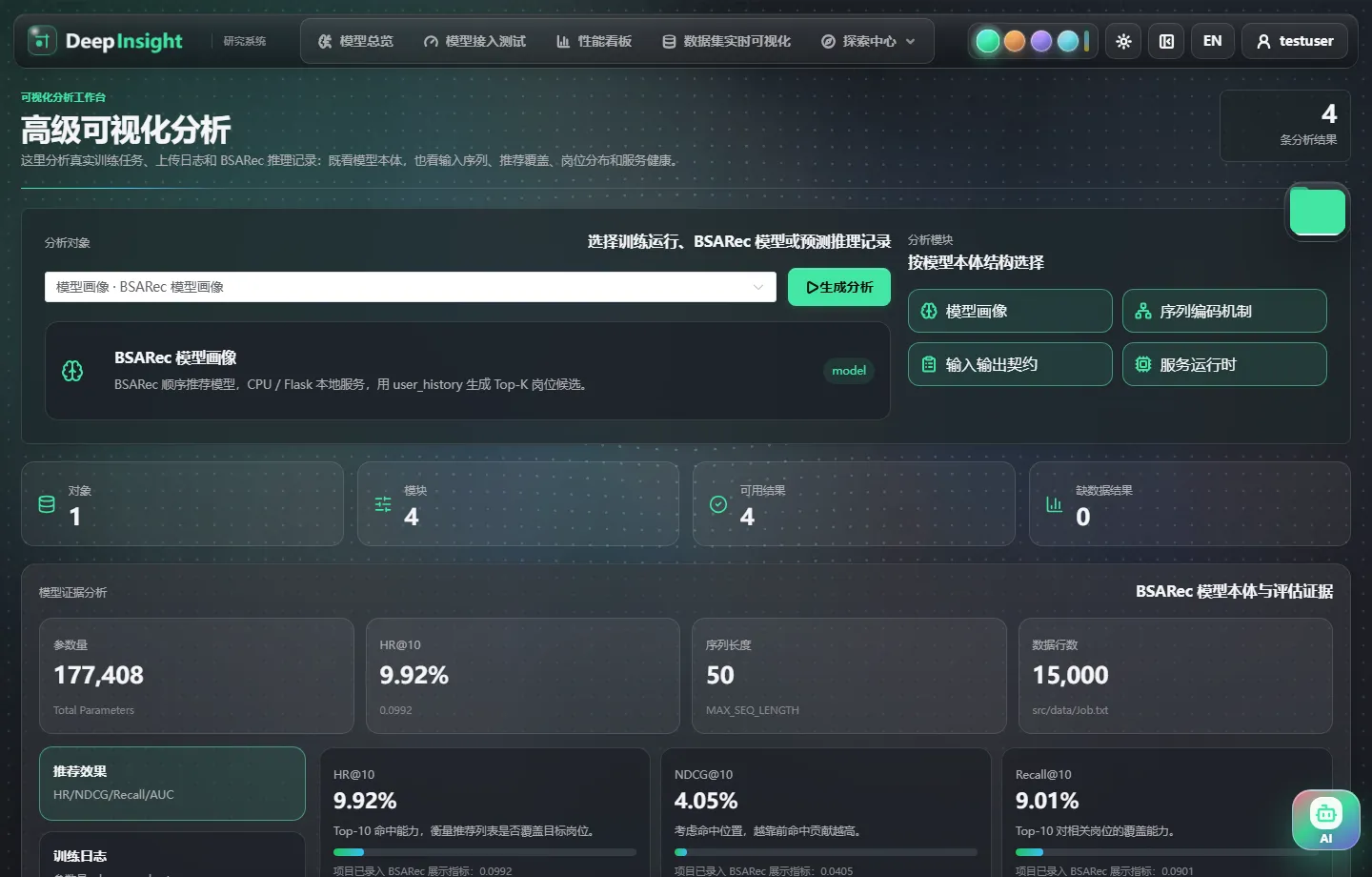
Task: Click the green floating panel button
Action: tap(1318, 212)
